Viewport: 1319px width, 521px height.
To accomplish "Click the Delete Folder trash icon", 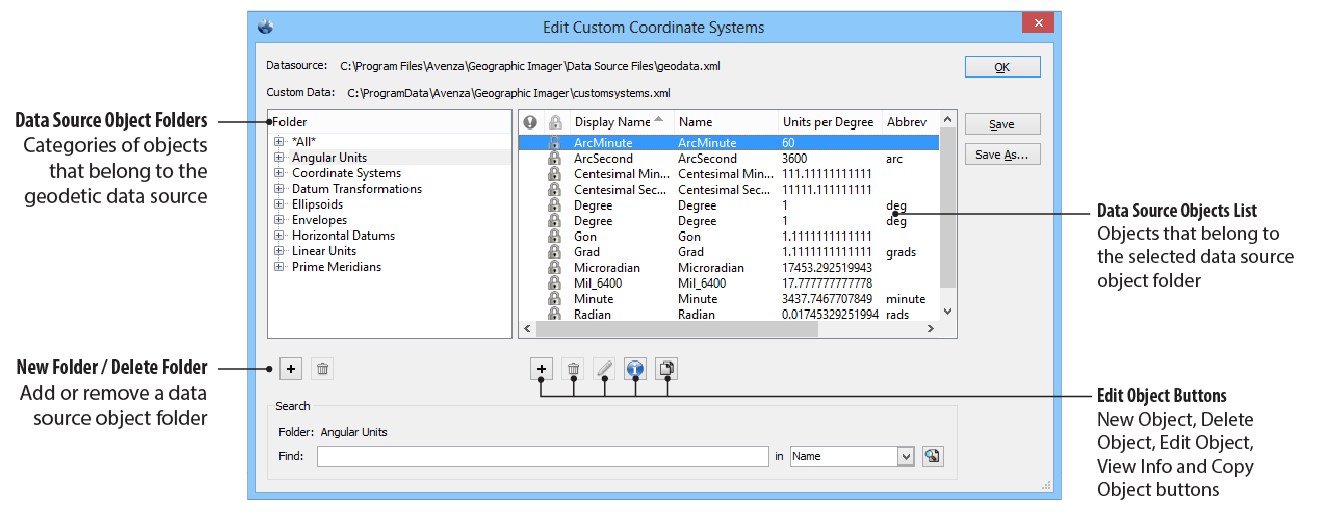I will point(322,369).
